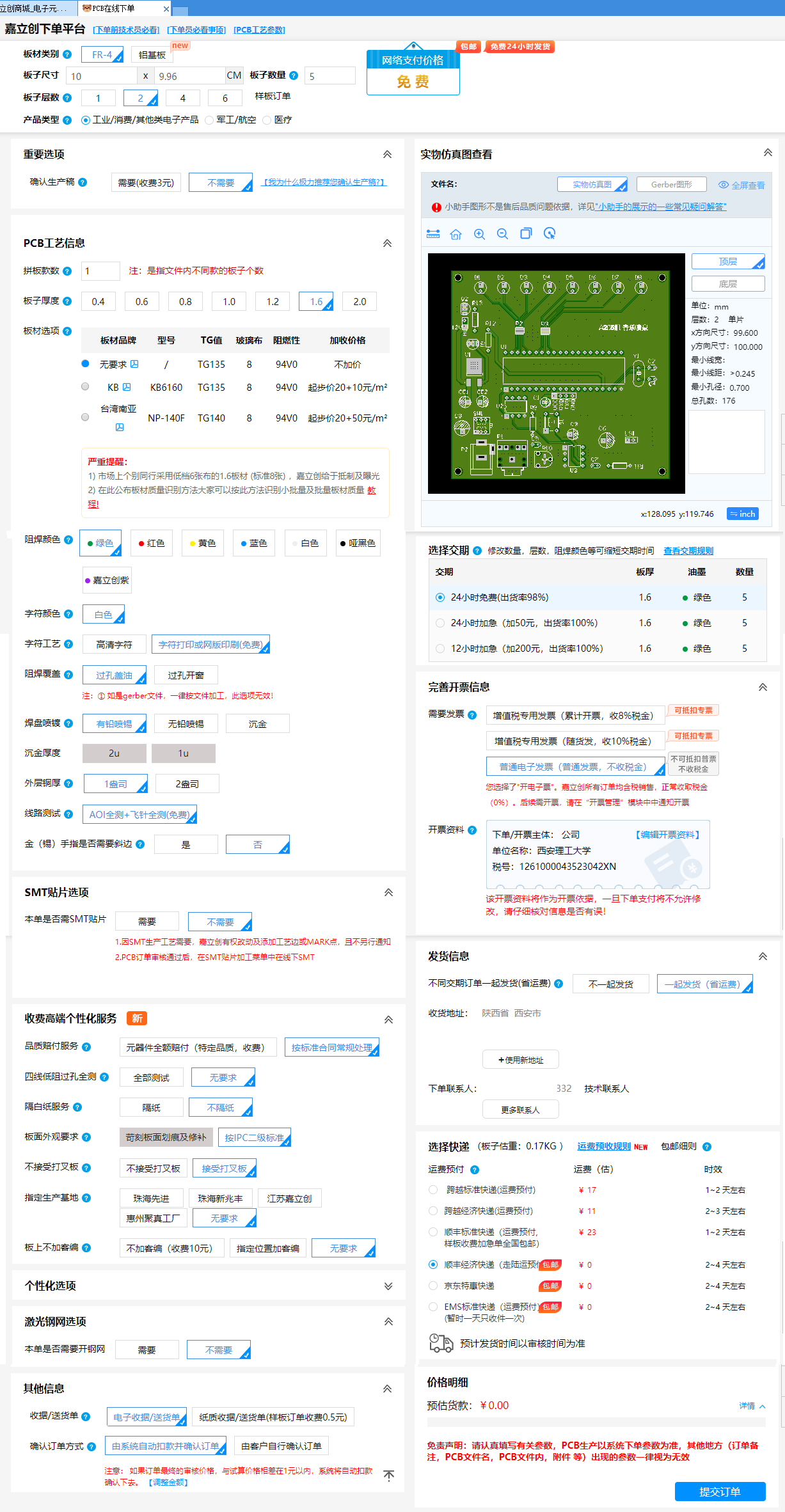The image size is (785, 1512).
Task: Click help icon next to 收据/送货单
Action: (86, 1417)
